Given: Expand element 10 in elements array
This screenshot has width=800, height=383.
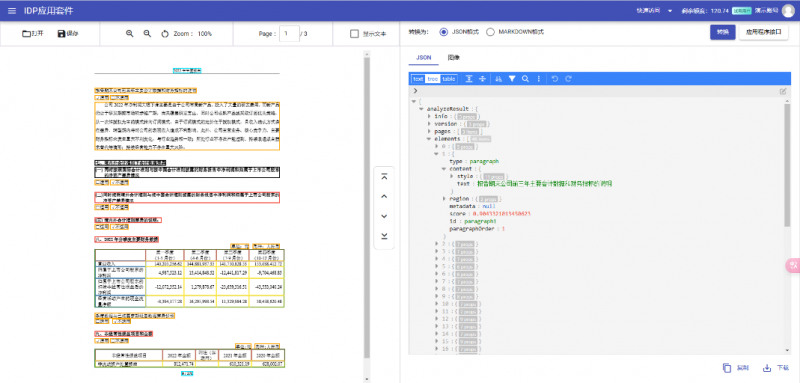Looking at the screenshot, I should 437,304.
